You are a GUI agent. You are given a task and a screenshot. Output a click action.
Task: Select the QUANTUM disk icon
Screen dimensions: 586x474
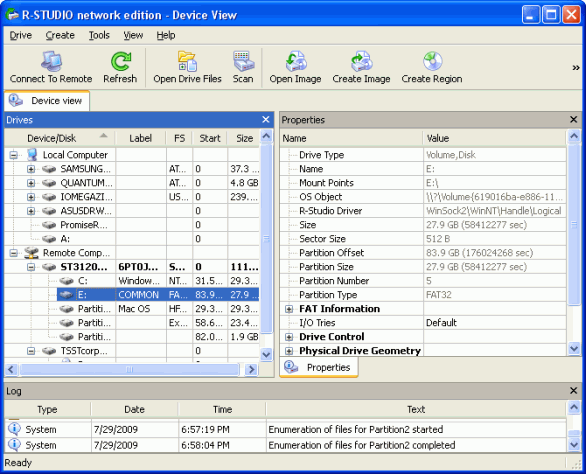[49, 183]
